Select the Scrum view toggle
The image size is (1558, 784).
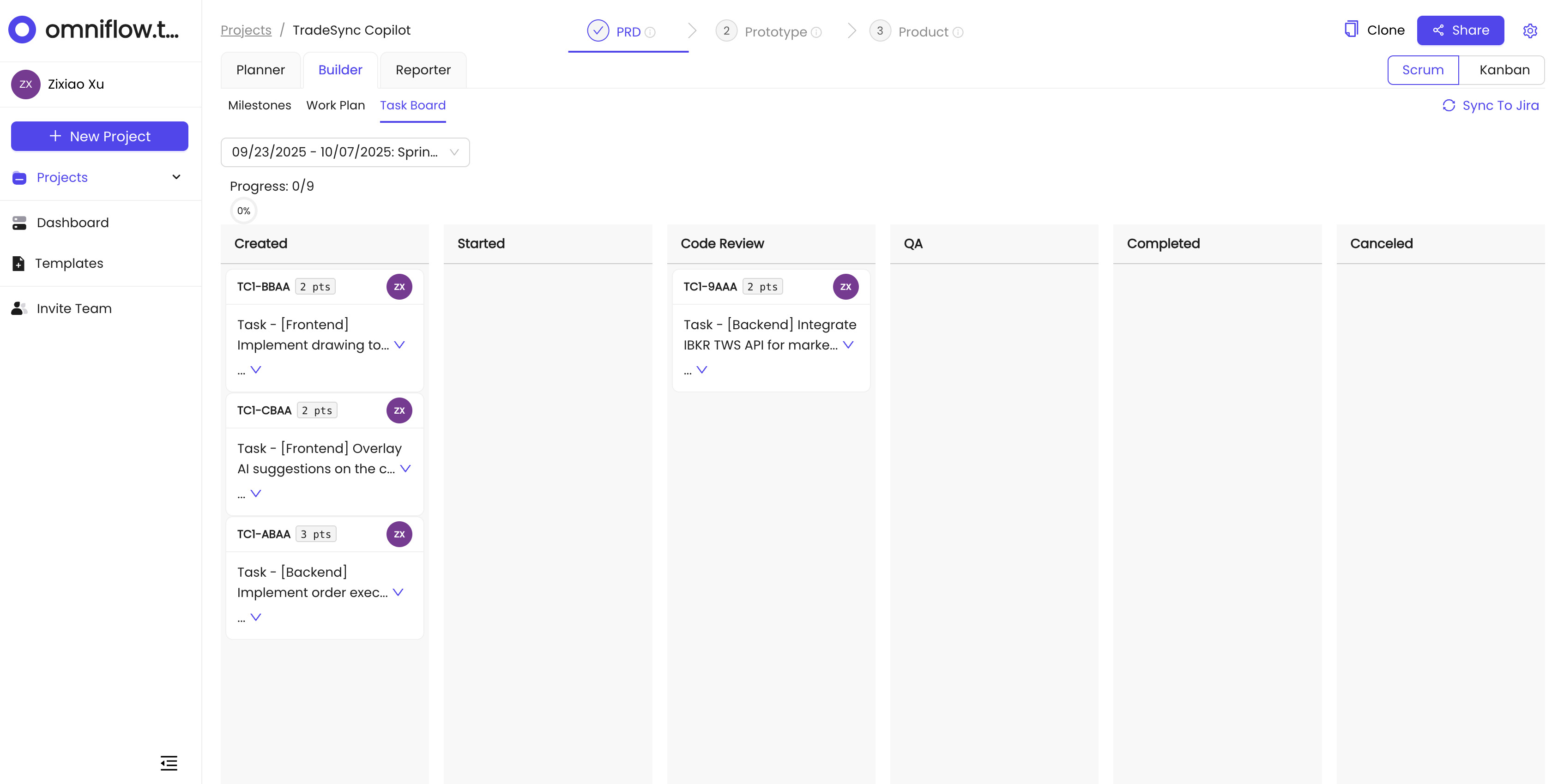[1423, 70]
